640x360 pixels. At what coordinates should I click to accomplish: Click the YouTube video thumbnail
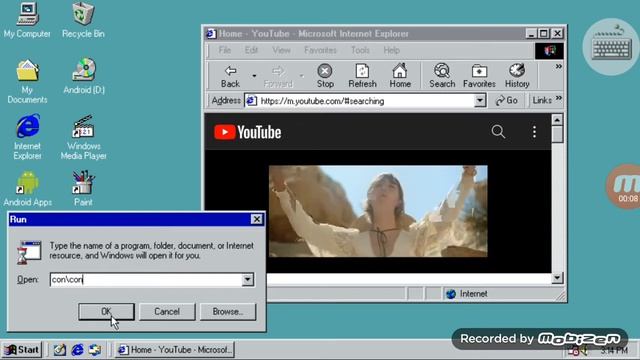tap(378, 211)
